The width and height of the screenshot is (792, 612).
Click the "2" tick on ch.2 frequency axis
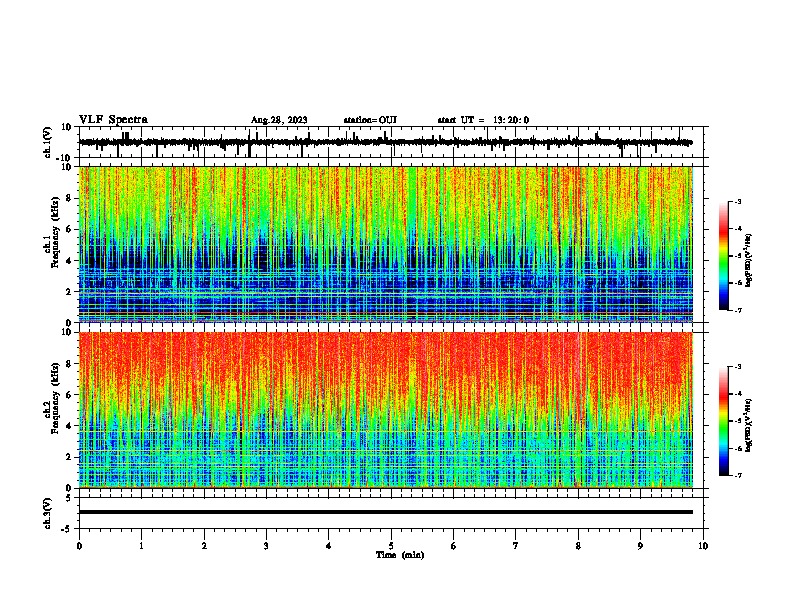pyautogui.click(x=69, y=457)
